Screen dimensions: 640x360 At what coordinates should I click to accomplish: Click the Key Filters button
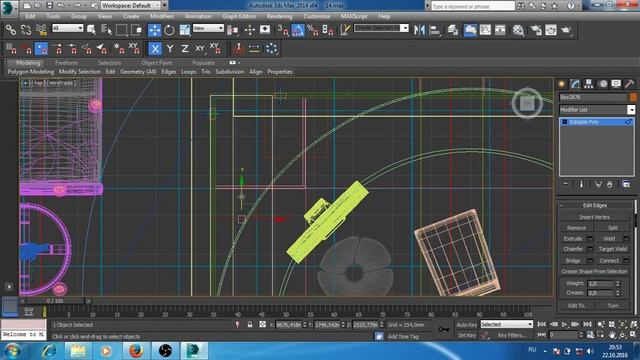(x=512, y=335)
